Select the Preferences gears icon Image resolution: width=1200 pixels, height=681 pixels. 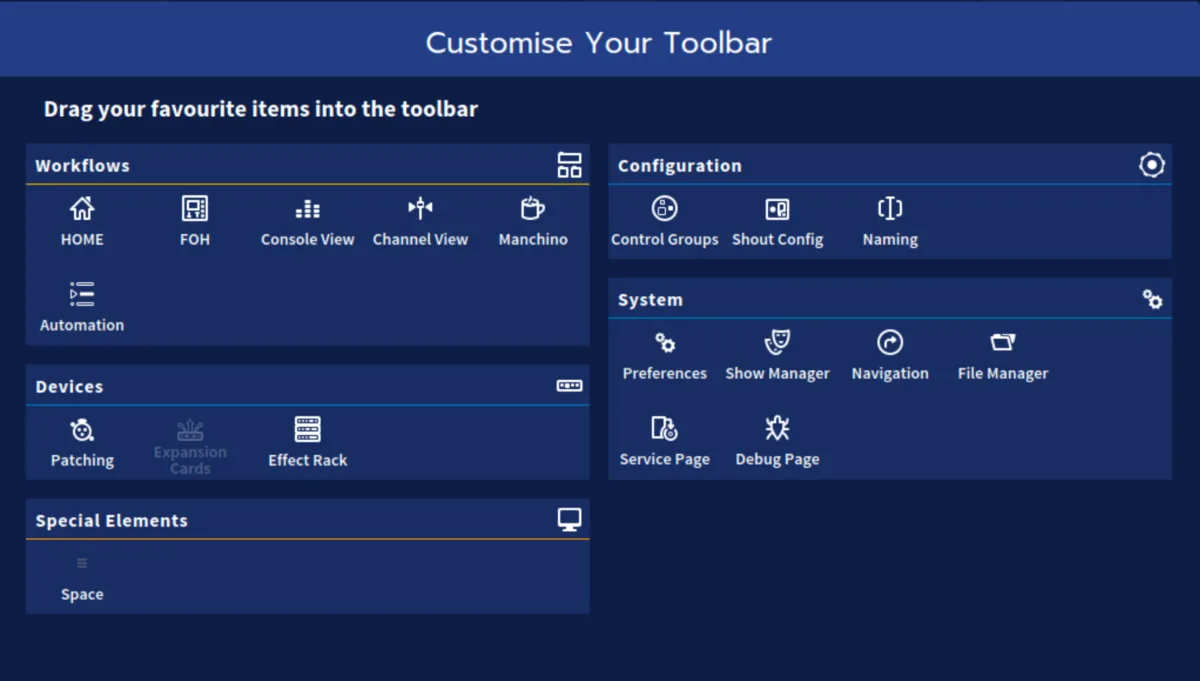(x=665, y=343)
